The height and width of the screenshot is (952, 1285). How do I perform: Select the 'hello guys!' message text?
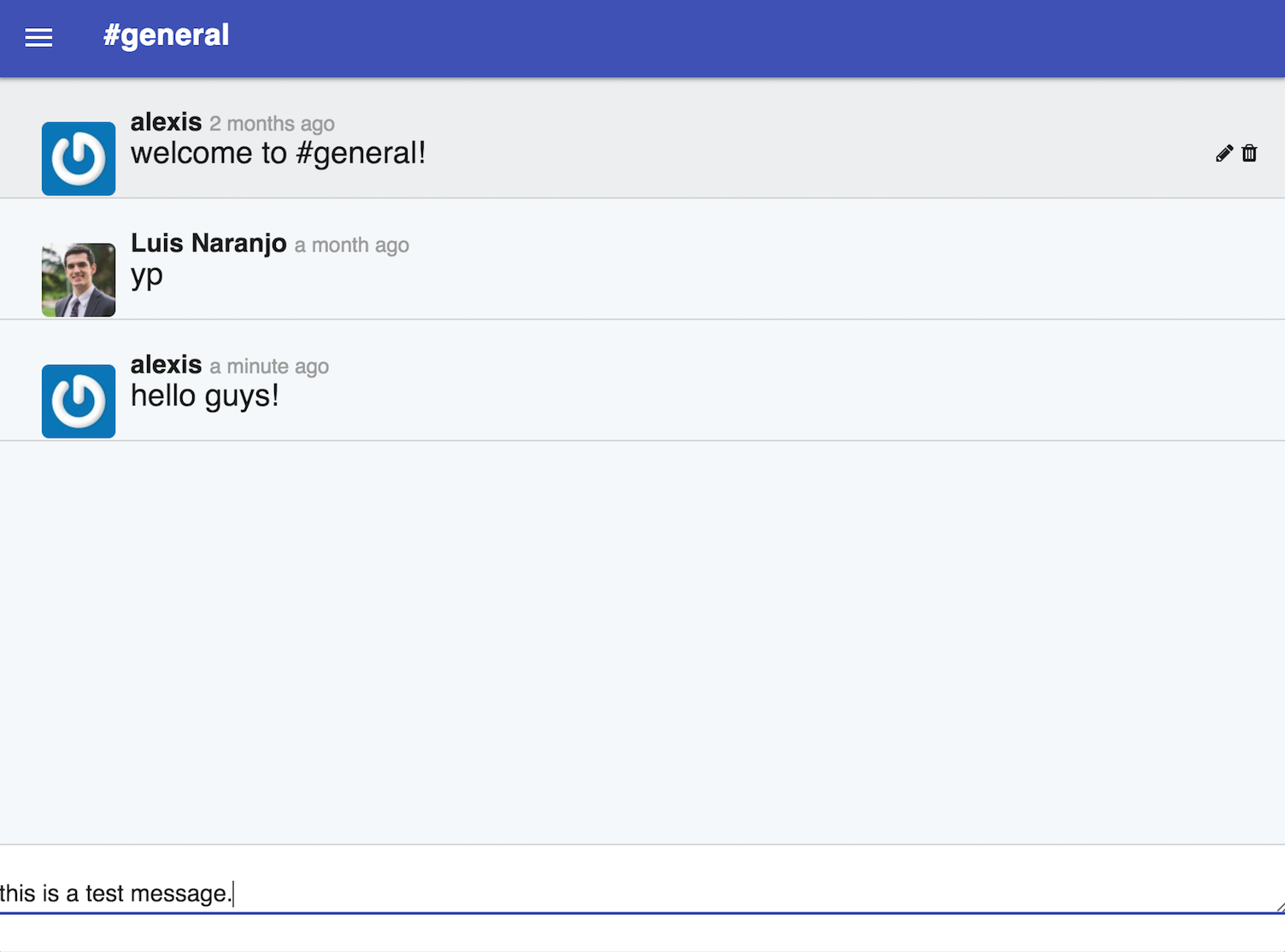(x=204, y=397)
